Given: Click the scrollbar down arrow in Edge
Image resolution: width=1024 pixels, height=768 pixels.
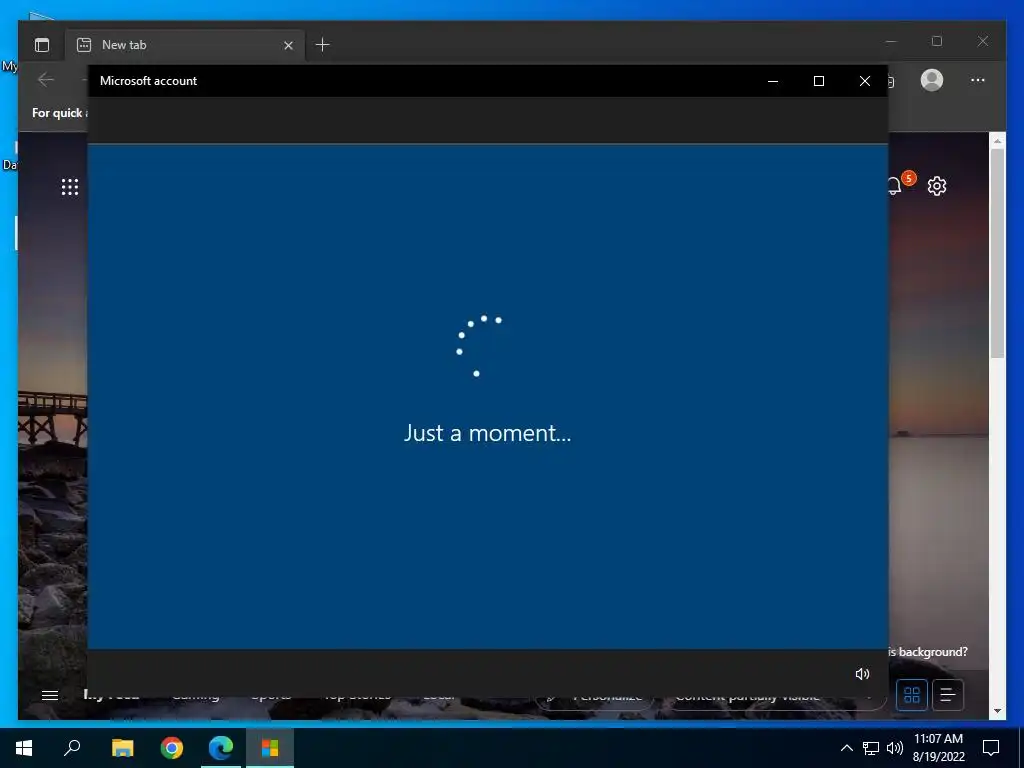Looking at the screenshot, I should [997, 711].
